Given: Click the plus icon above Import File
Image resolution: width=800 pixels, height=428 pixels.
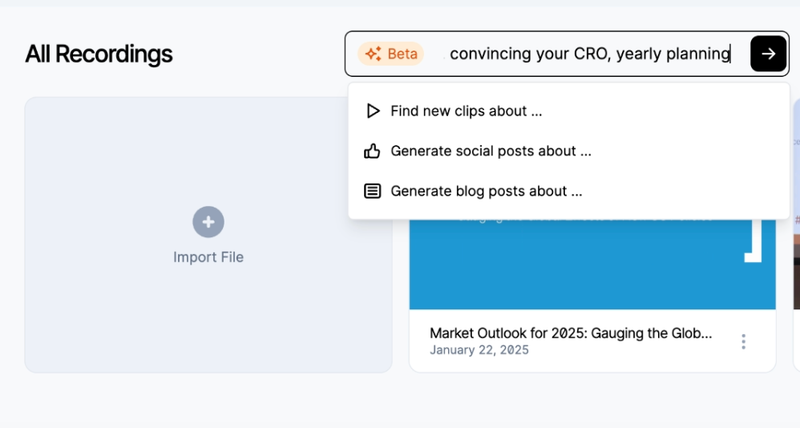Looking at the screenshot, I should (x=208, y=222).
